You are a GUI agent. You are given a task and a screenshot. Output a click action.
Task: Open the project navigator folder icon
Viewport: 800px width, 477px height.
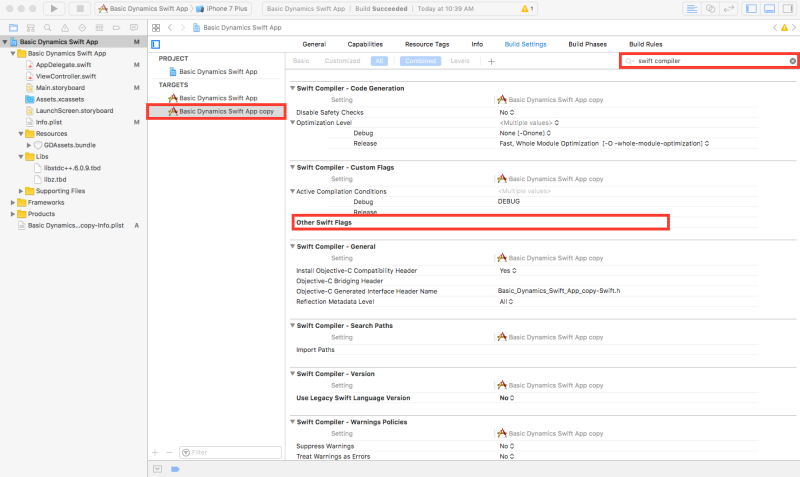(x=14, y=28)
